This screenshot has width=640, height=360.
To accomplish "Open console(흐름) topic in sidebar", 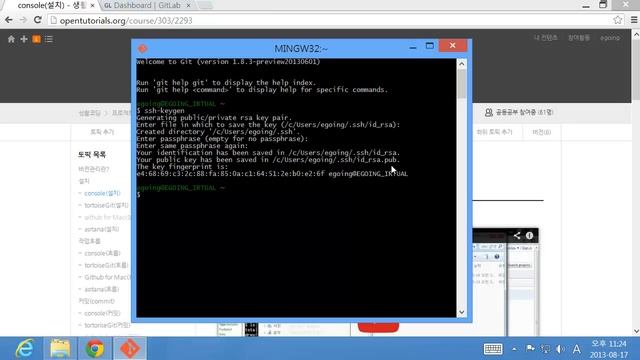I will pos(102,253).
